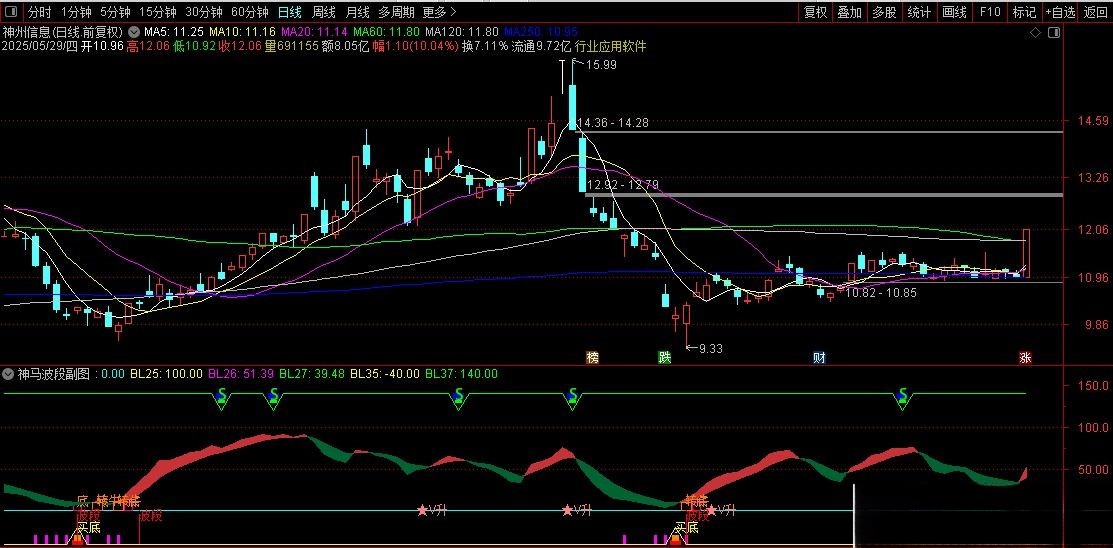Image resolution: width=1113 pixels, height=548 pixels.
Task: Expand 神马波段副图 indicator dropdown arrow
Action: 9,373
